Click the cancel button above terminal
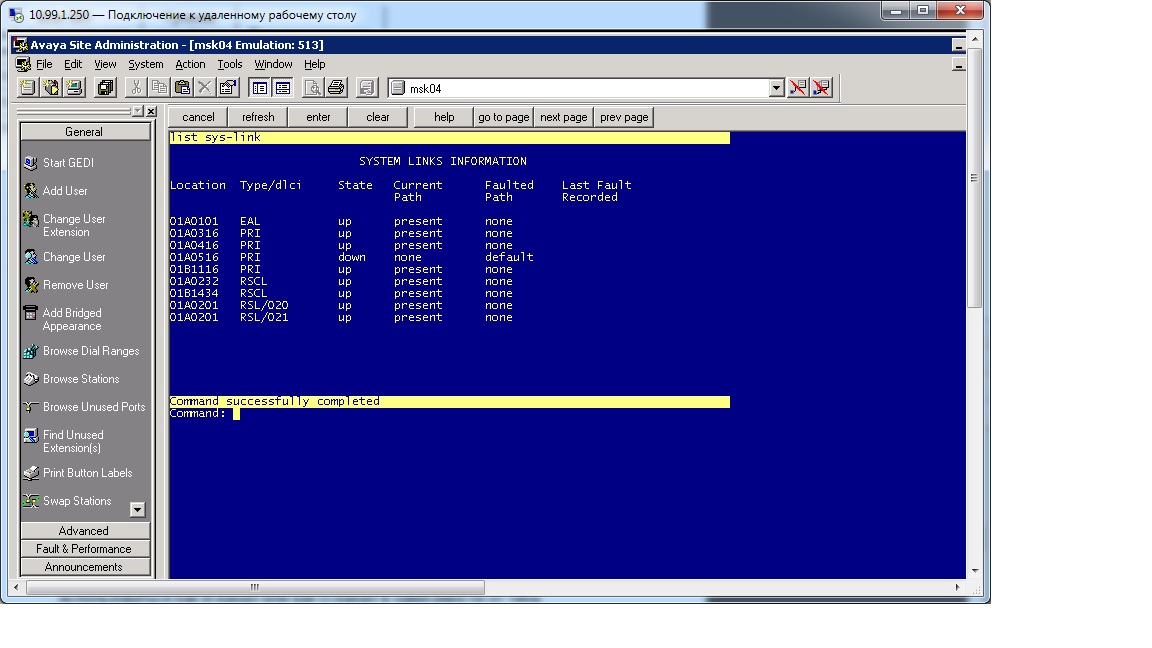The width and height of the screenshot is (1152, 648). point(198,117)
